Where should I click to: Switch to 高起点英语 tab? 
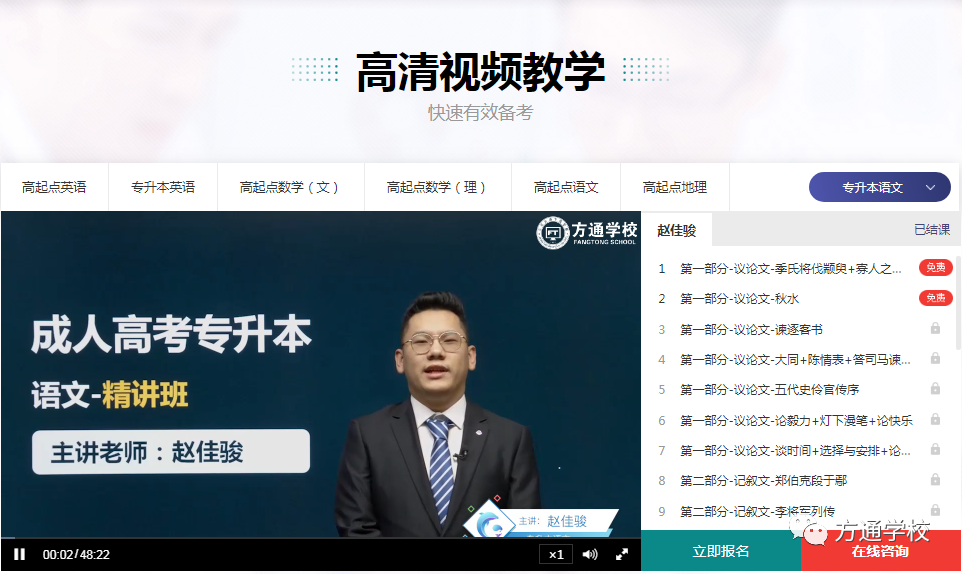click(x=54, y=187)
